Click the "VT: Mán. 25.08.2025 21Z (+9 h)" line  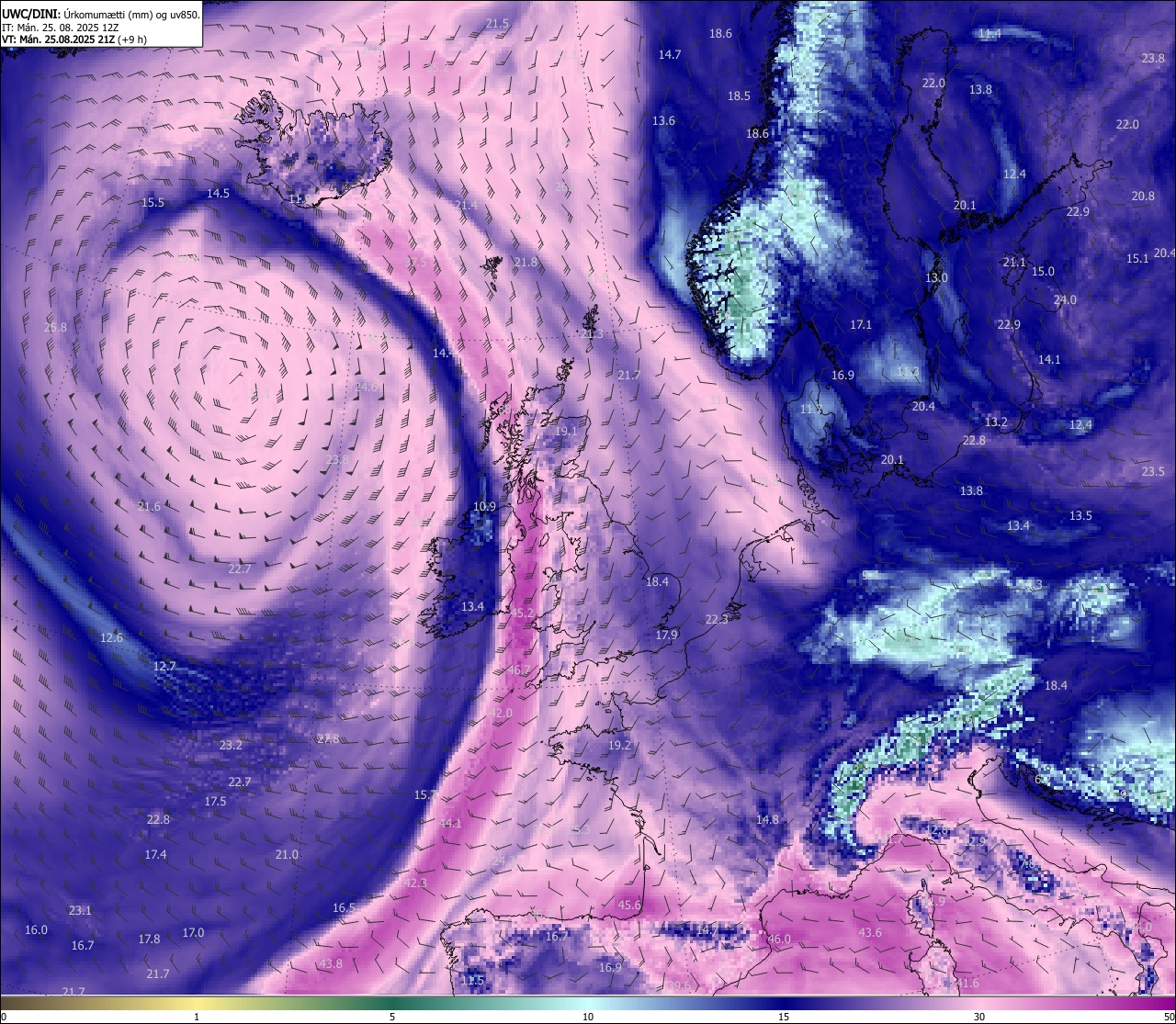tap(74, 39)
